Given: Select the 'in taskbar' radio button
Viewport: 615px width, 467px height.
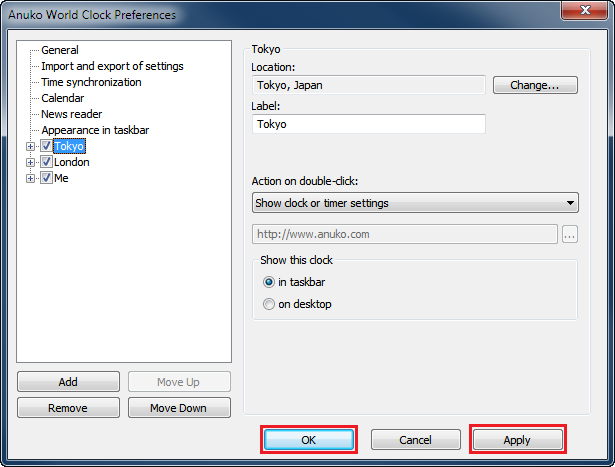Looking at the screenshot, I should pos(268,282).
